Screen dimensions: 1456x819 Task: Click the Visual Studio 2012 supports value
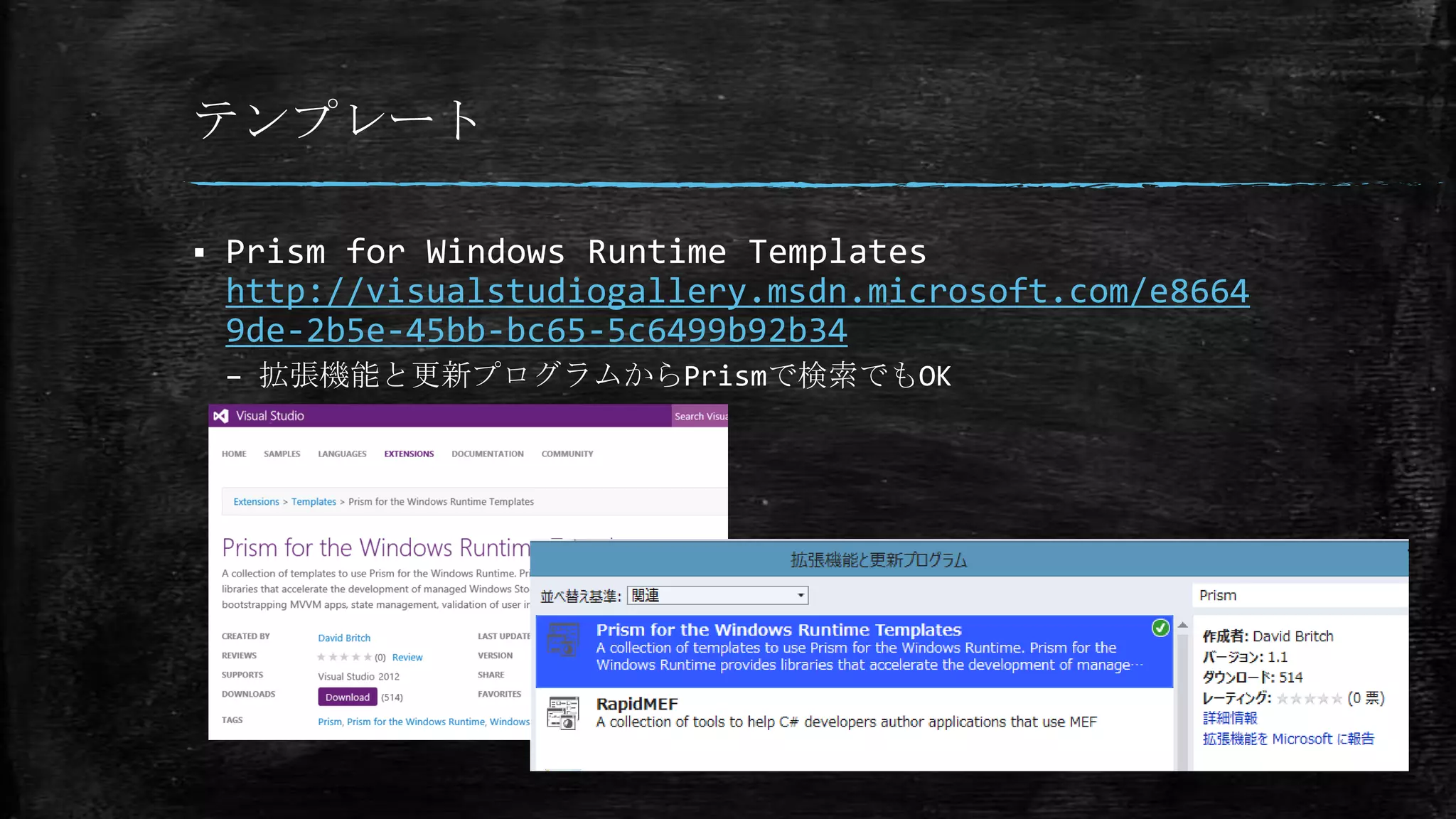coord(358,676)
